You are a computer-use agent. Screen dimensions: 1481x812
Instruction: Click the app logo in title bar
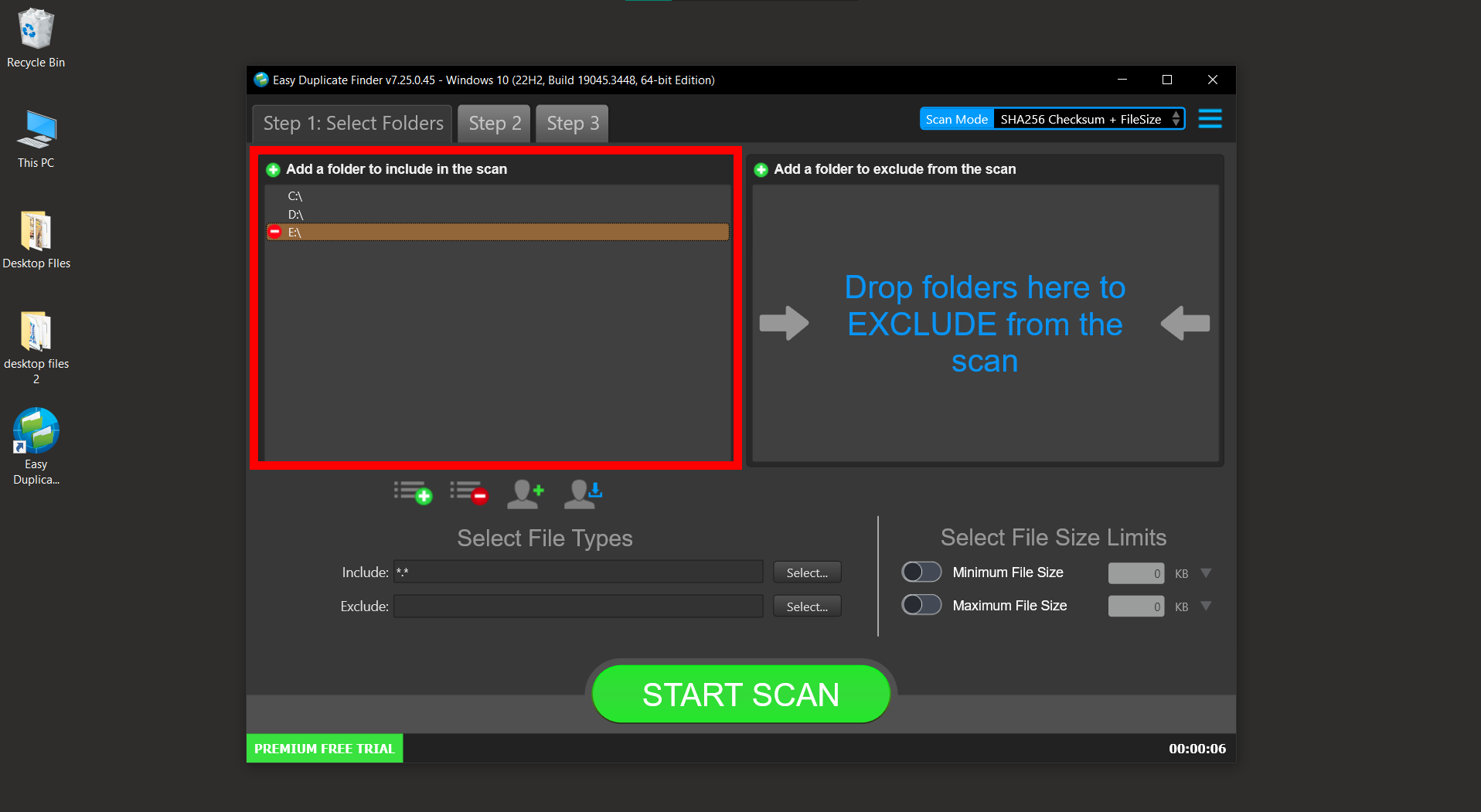point(261,80)
